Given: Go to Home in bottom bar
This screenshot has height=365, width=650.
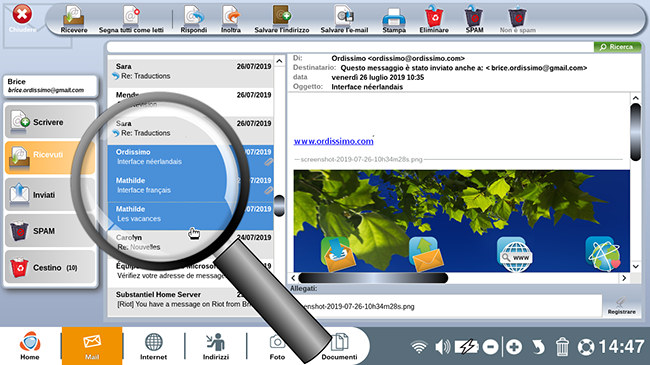Looking at the screenshot, I should click(30, 346).
